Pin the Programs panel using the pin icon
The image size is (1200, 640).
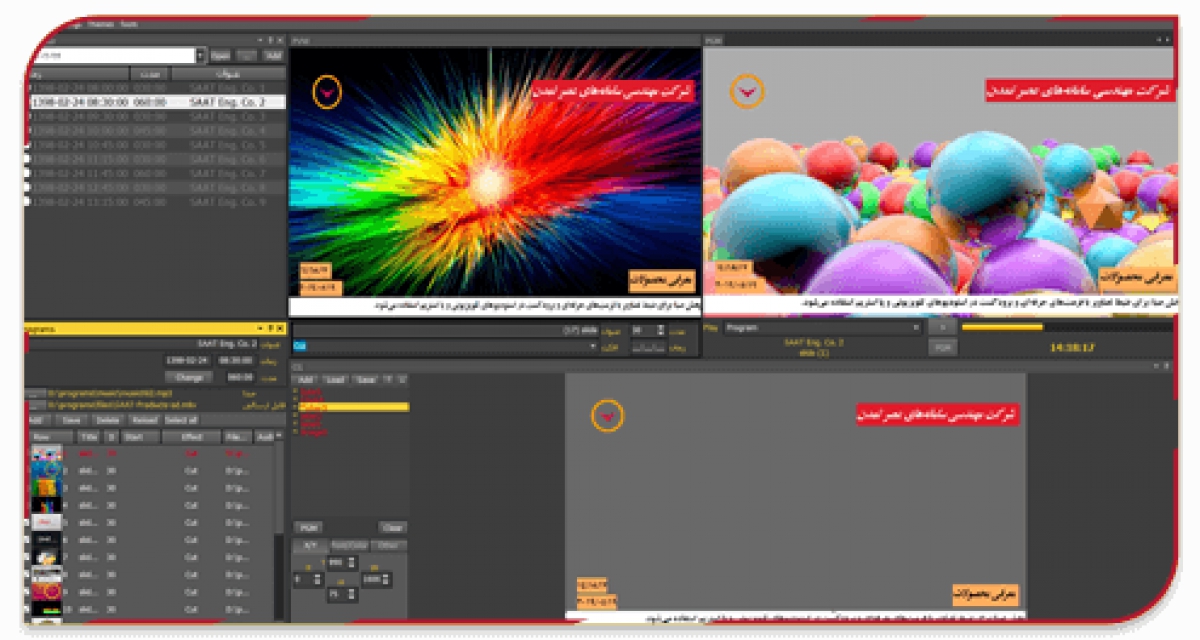click(269, 329)
